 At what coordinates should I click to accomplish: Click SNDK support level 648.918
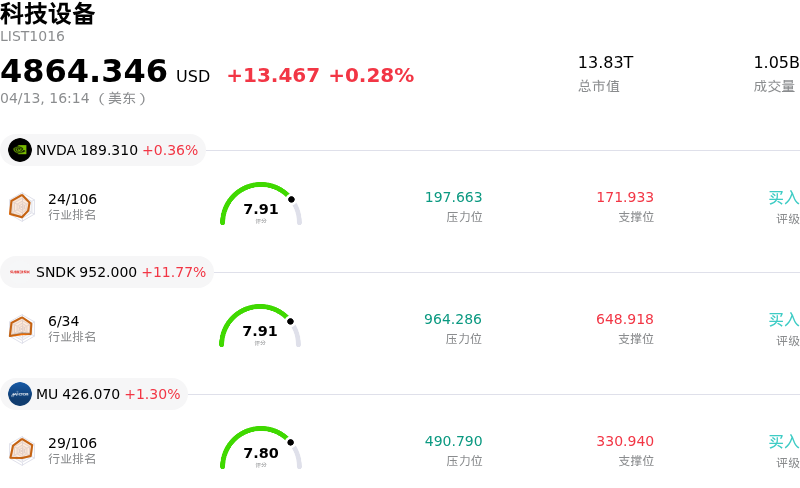tap(624, 320)
